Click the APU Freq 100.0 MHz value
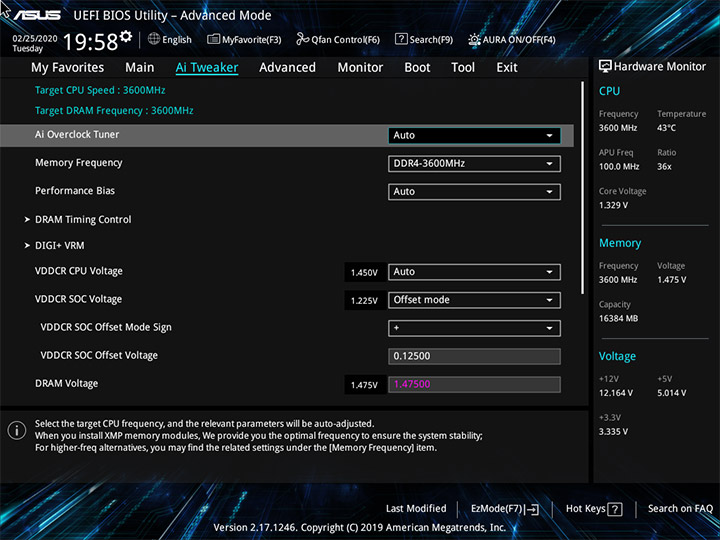720x540 pixels. (619, 167)
